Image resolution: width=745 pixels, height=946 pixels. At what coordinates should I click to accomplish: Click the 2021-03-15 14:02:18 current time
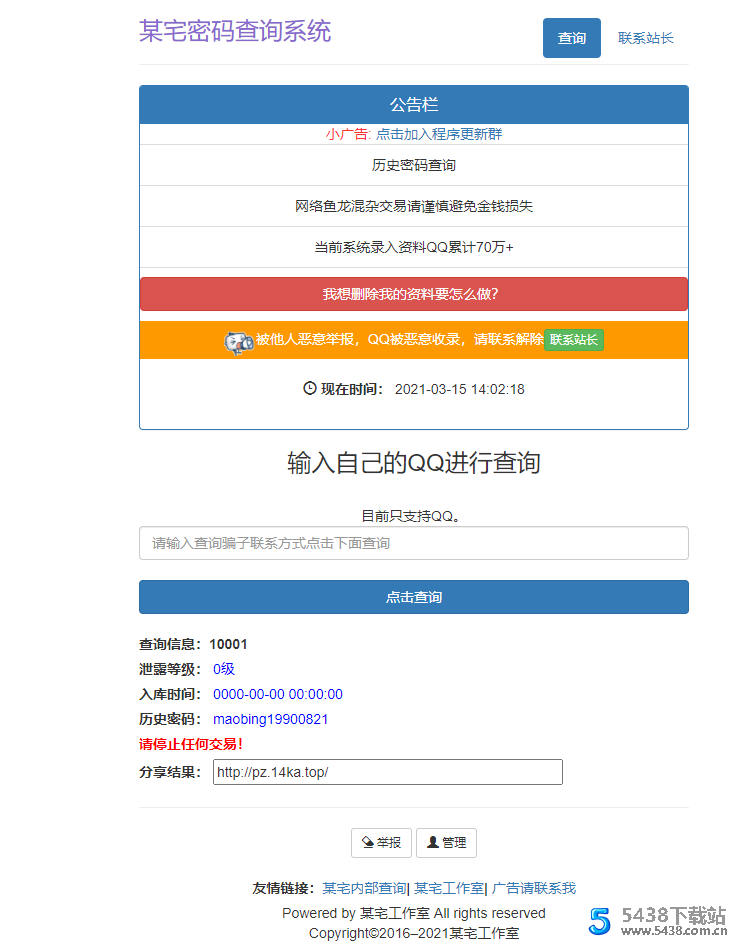click(x=460, y=389)
